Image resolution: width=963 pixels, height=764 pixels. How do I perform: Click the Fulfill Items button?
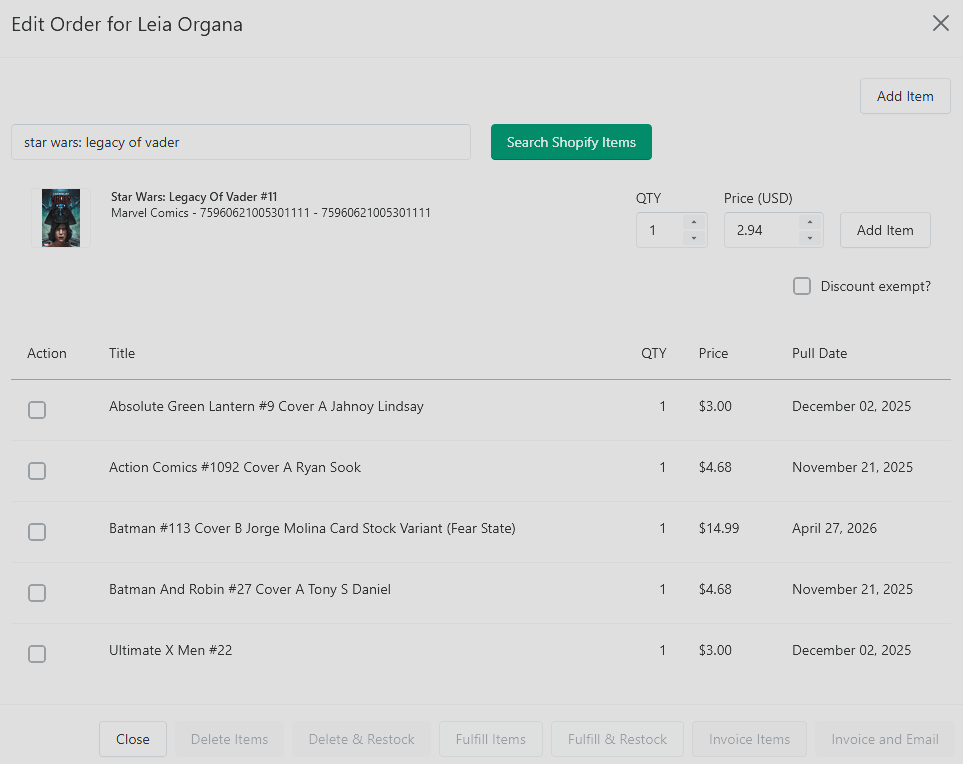tap(491, 739)
